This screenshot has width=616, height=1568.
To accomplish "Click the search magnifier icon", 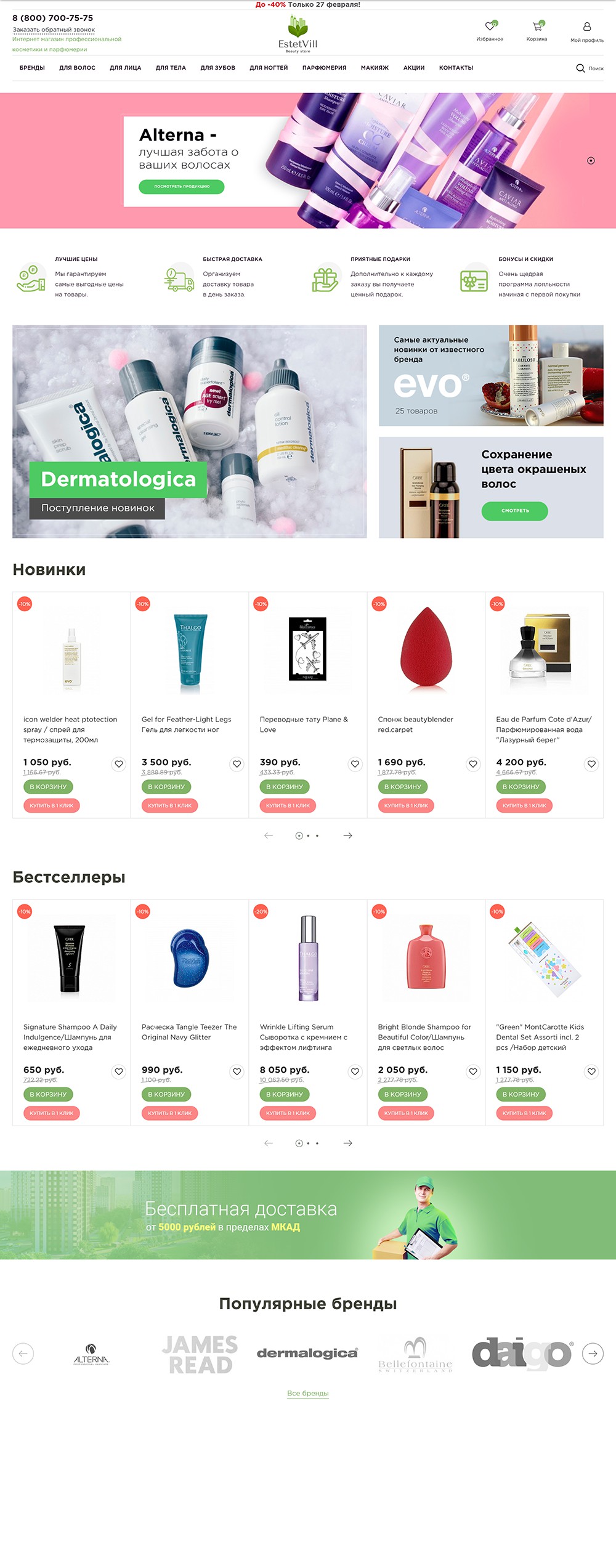I will 580,68.
